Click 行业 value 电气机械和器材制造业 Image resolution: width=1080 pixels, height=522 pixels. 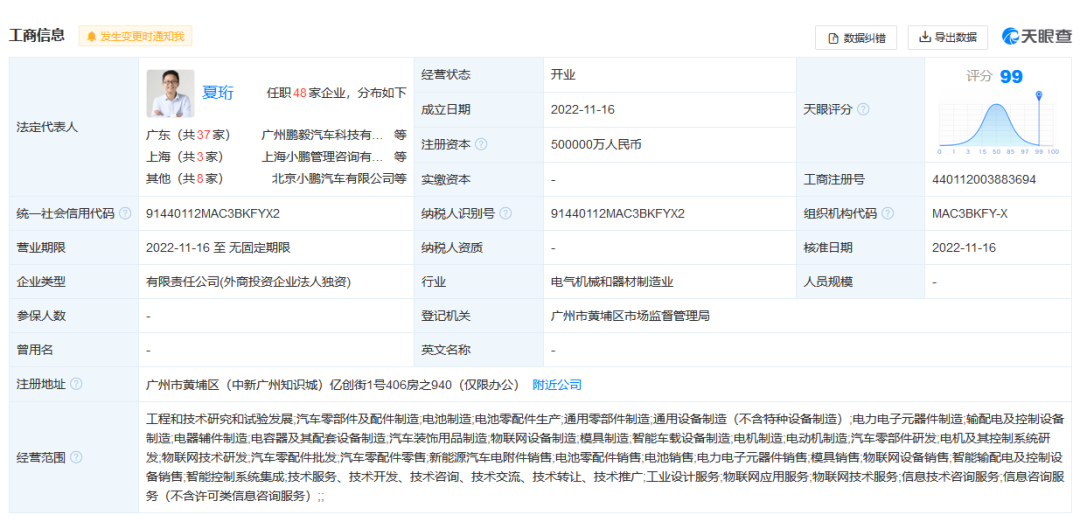click(612, 282)
